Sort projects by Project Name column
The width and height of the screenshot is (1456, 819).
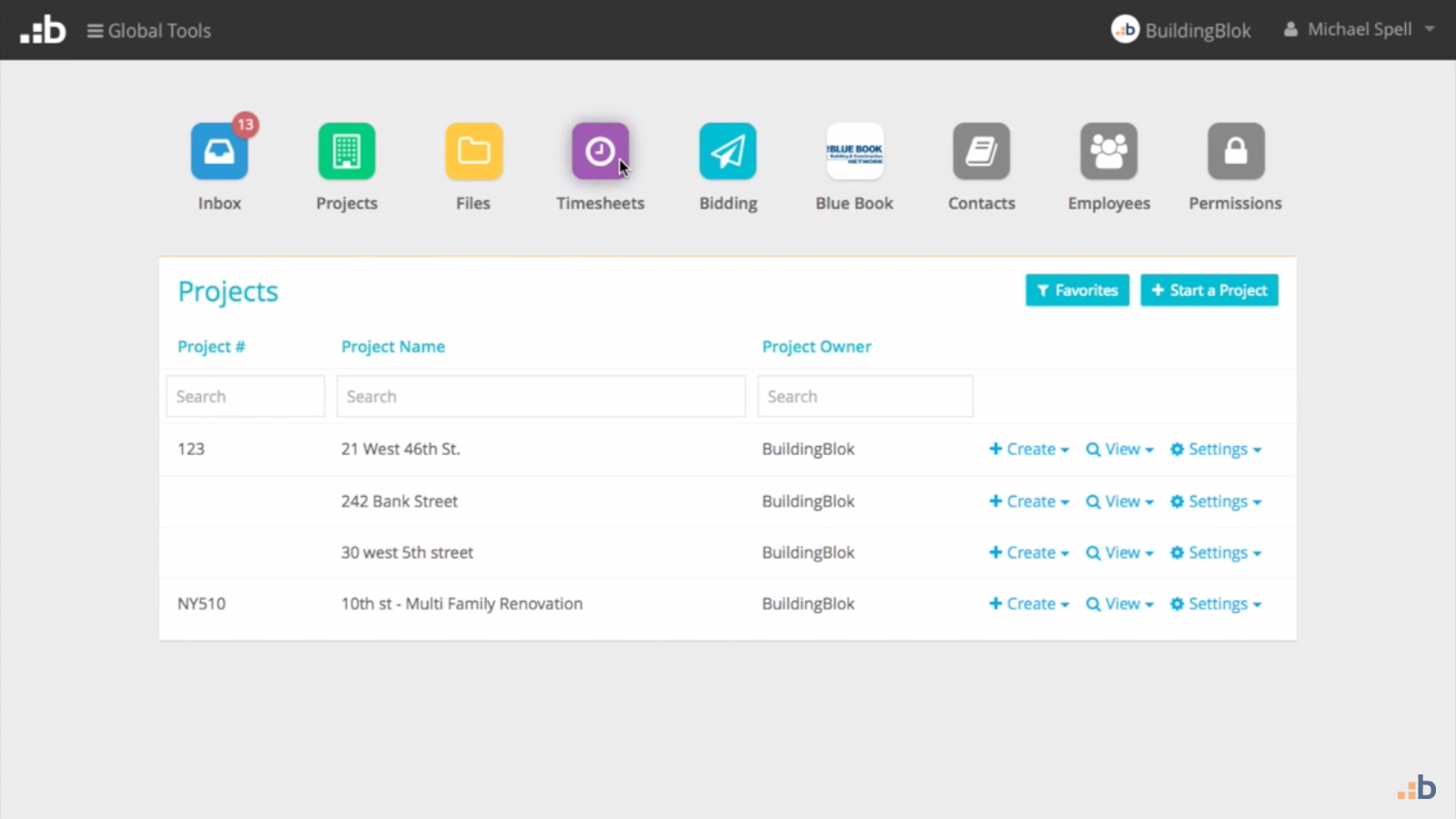pos(393,346)
